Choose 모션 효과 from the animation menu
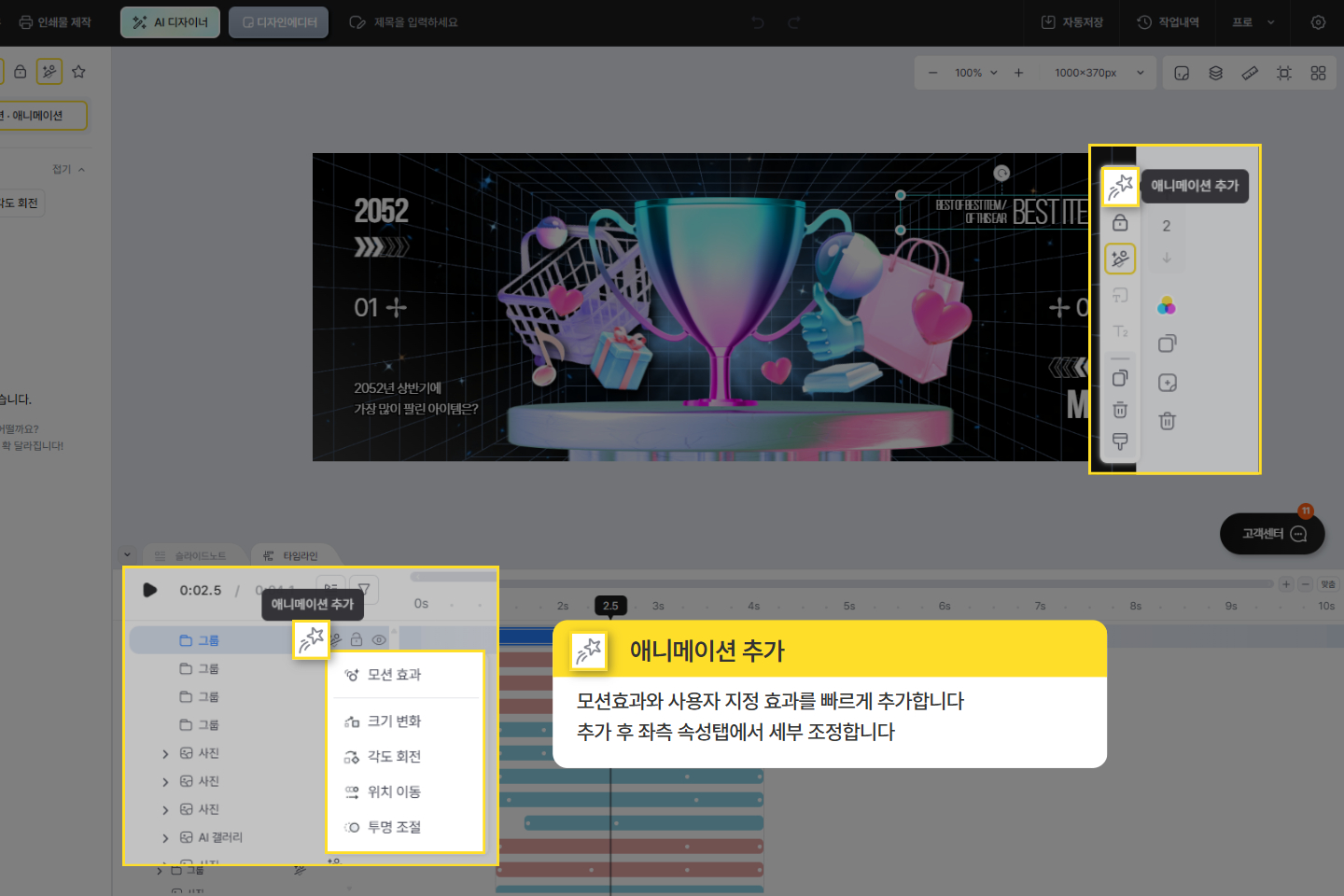Viewport: 1344px width, 896px height. pyautogui.click(x=394, y=675)
